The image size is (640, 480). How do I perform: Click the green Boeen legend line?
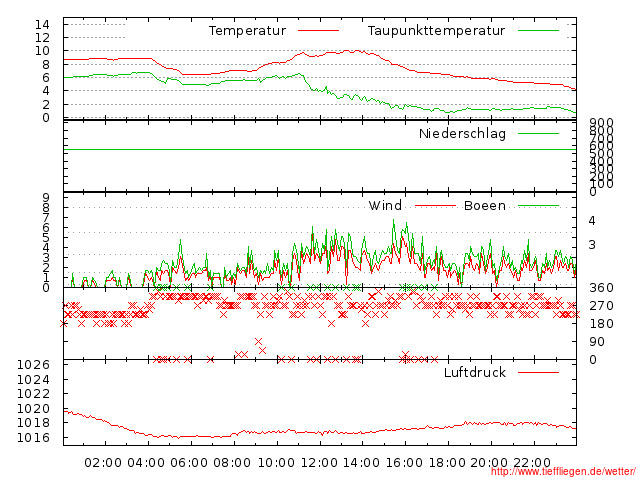[538, 206]
